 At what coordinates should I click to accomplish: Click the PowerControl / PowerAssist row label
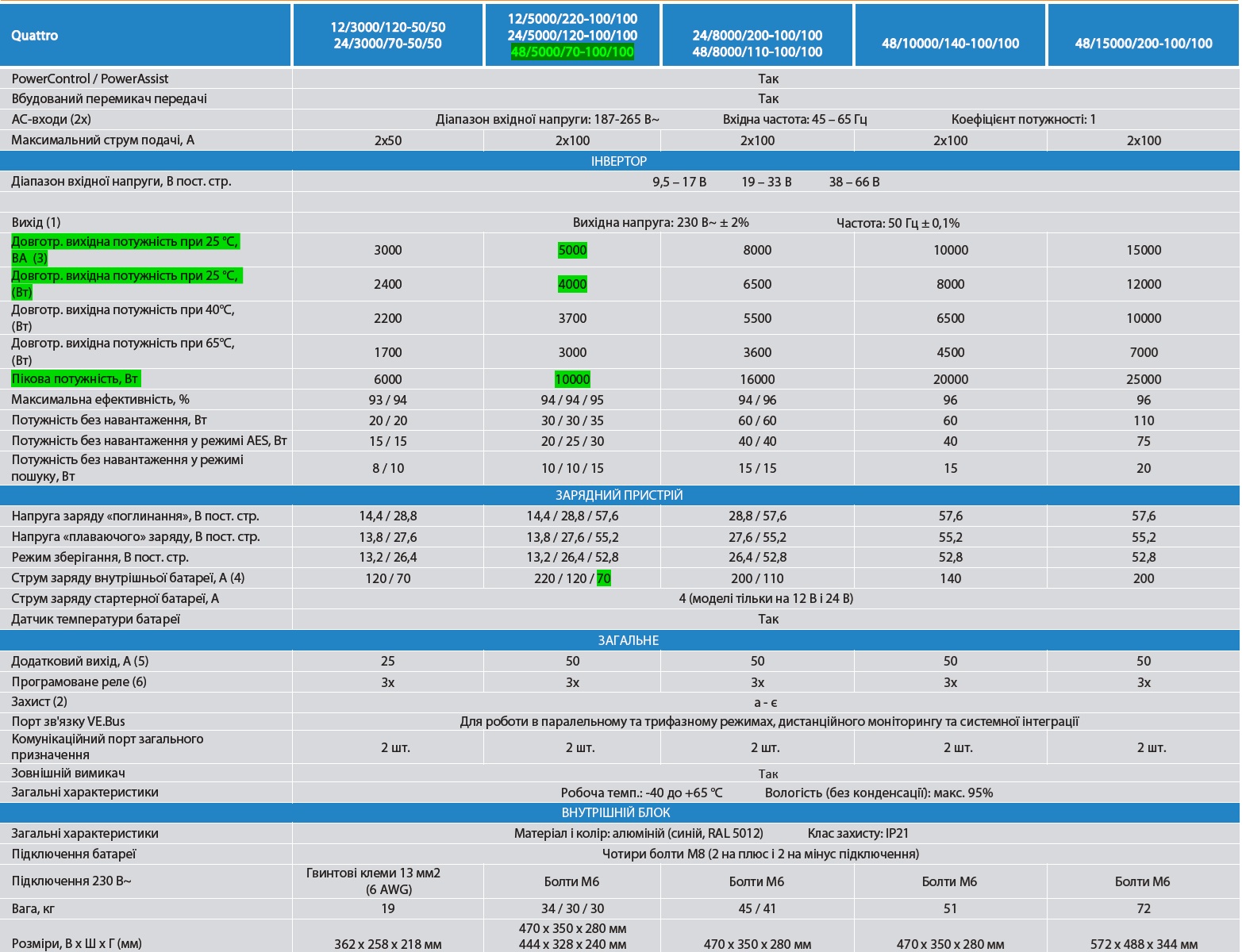coord(90,79)
